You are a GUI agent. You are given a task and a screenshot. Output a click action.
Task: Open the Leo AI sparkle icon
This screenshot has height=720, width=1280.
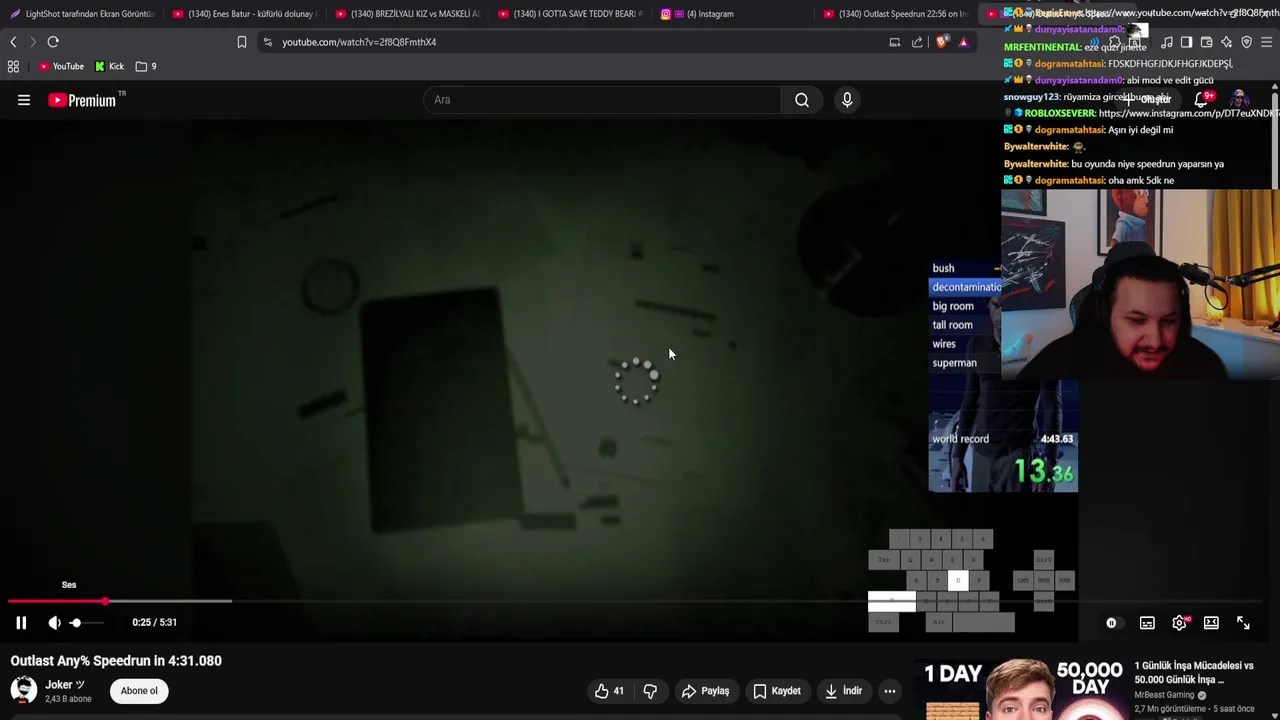1226,42
